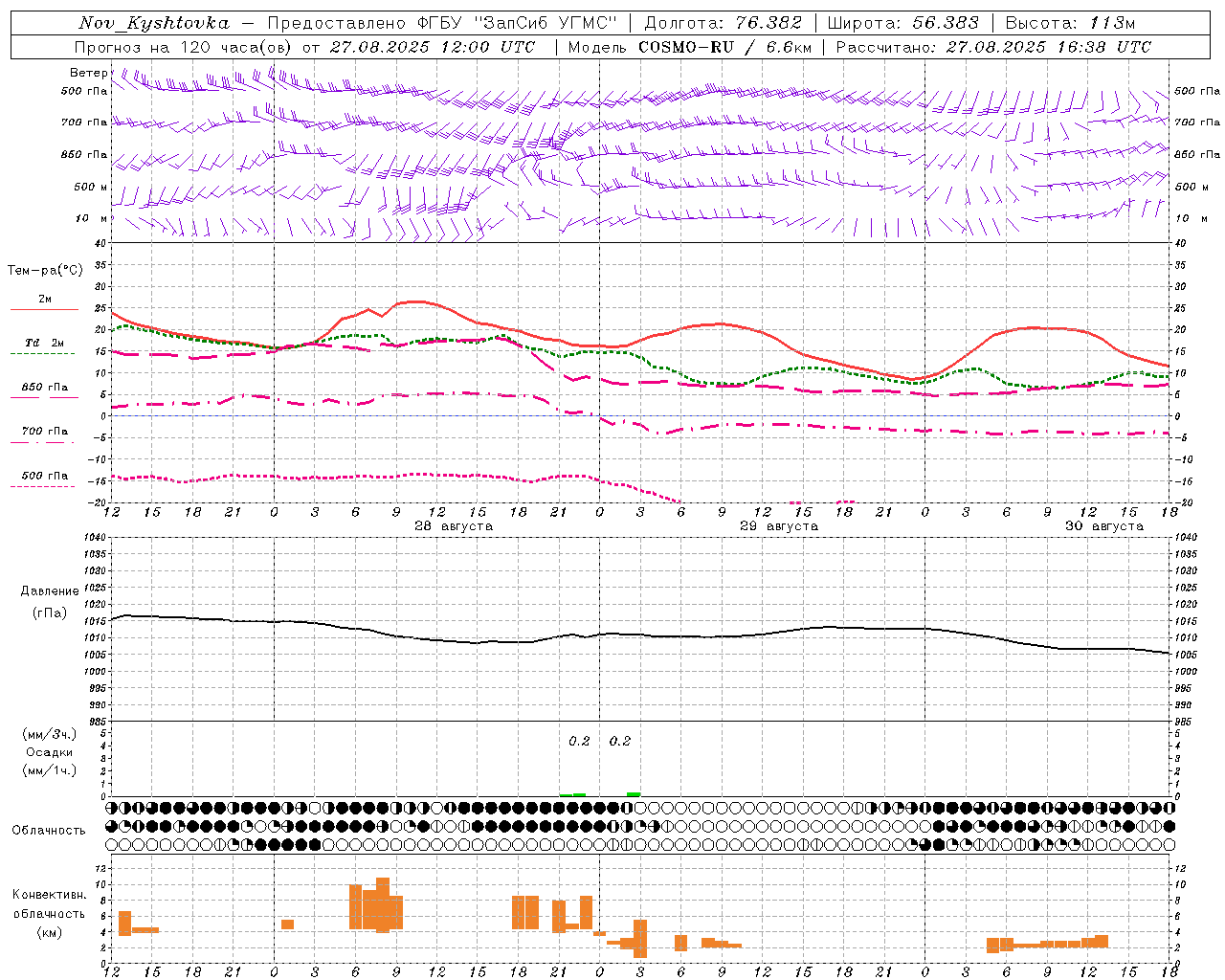
Task: Click the Ветер wind panel label
Action: click(88, 73)
